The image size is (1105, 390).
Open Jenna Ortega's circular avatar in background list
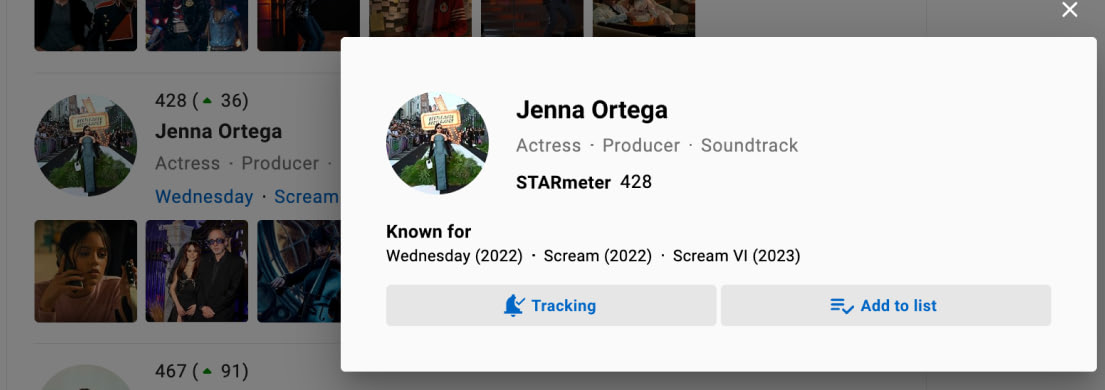85,145
